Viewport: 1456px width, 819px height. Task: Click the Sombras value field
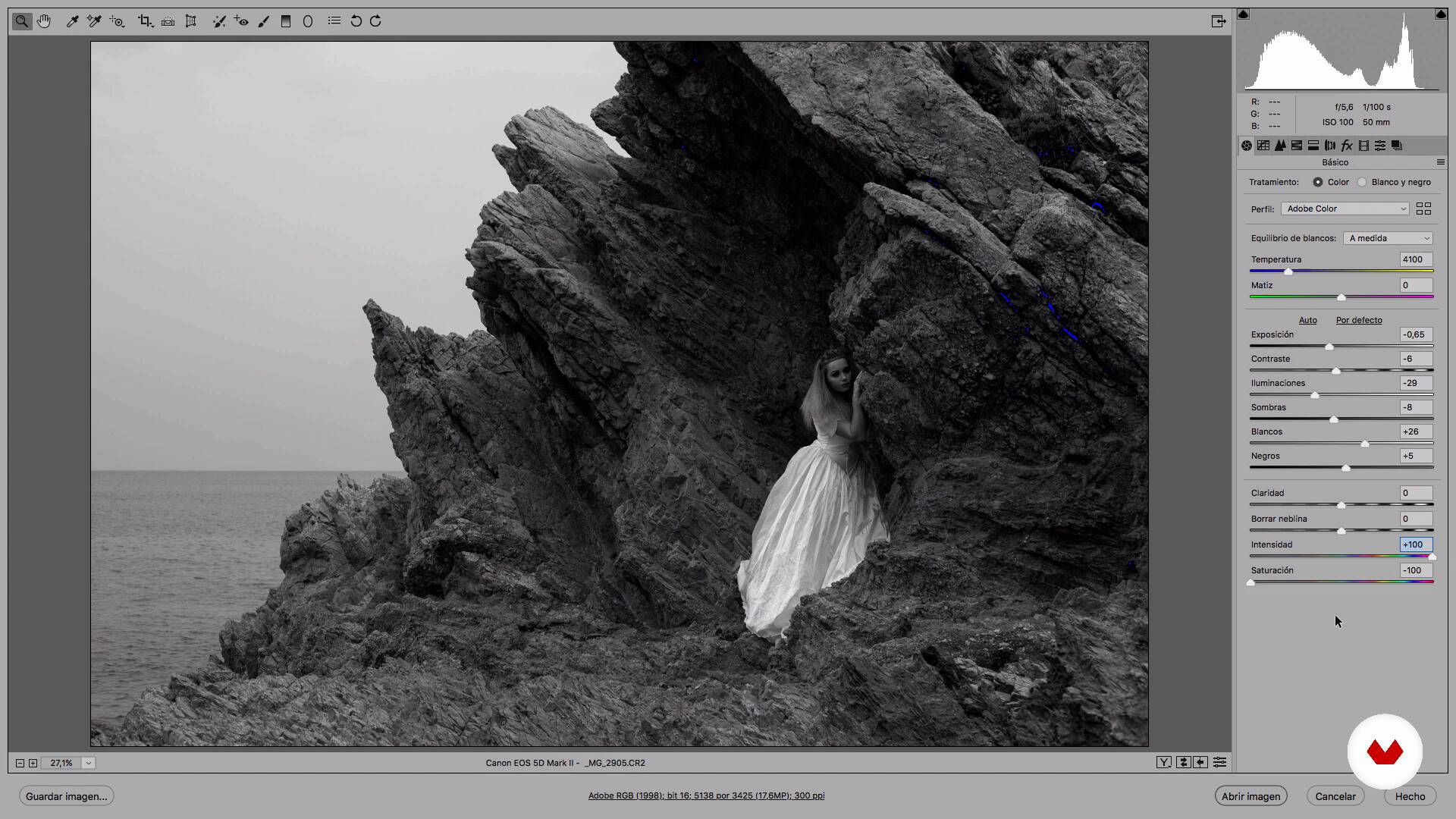pos(1416,407)
